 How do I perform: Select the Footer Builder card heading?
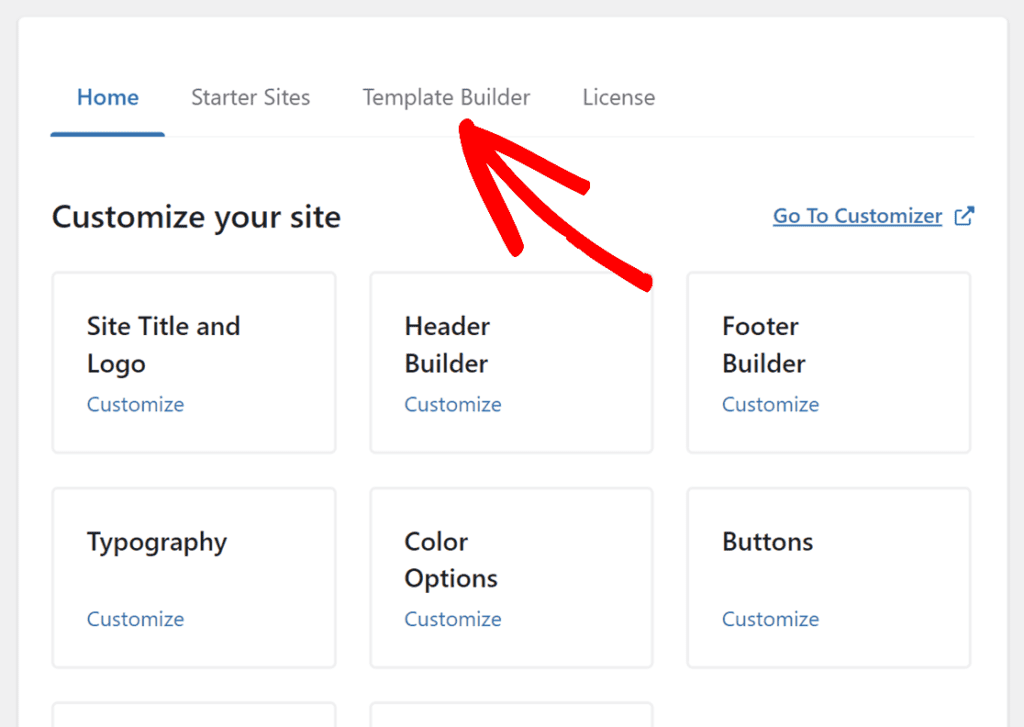(x=764, y=345)
